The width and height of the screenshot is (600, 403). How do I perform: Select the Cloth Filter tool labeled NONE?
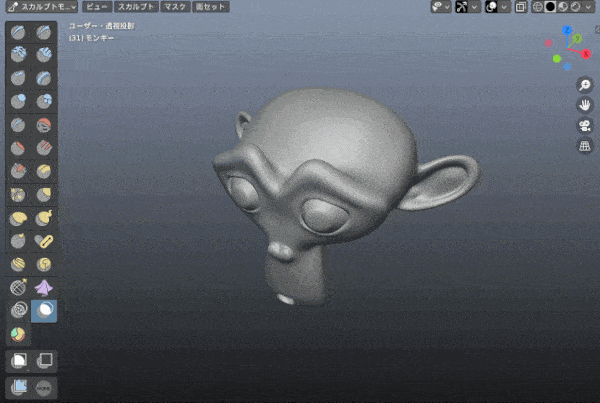tap(44, 388)
